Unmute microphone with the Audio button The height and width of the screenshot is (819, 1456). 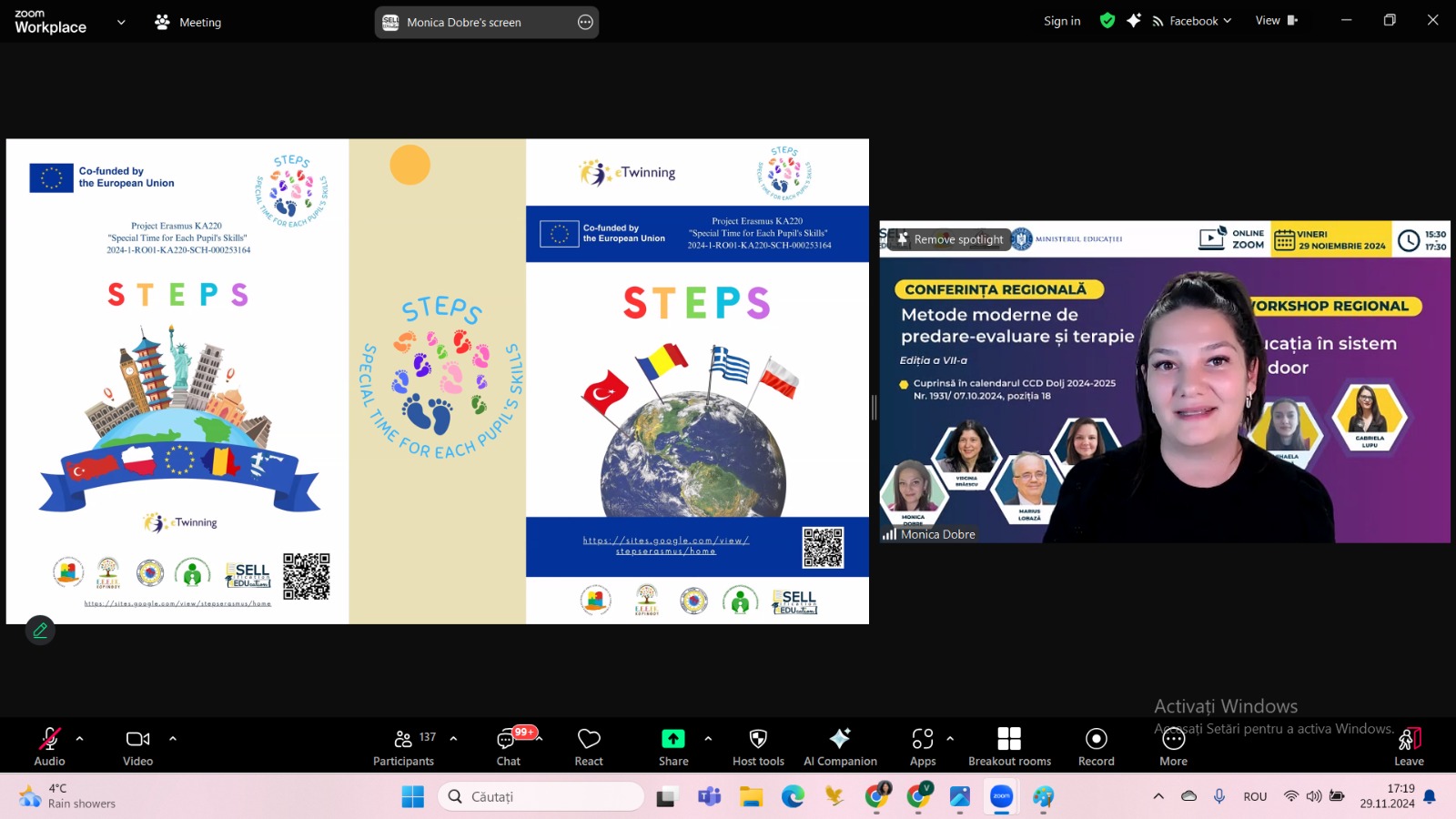49,745
